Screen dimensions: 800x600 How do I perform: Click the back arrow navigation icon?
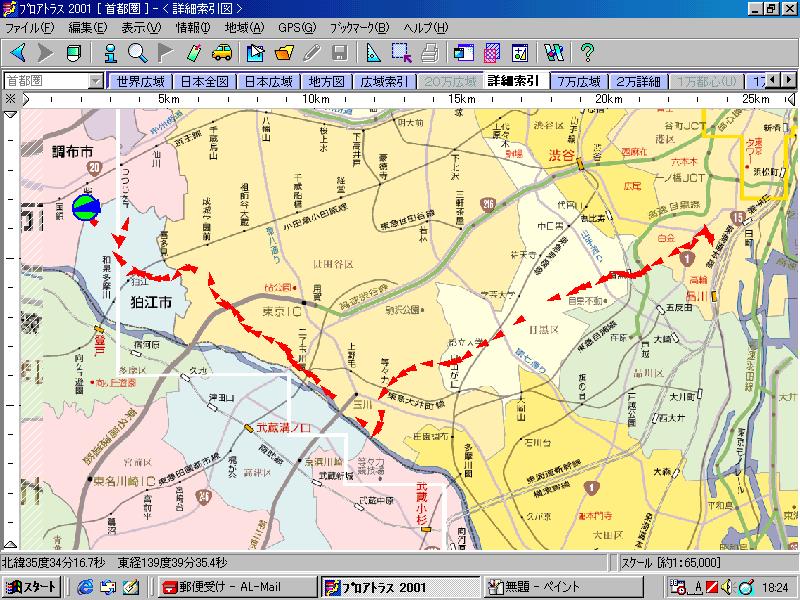18,52
